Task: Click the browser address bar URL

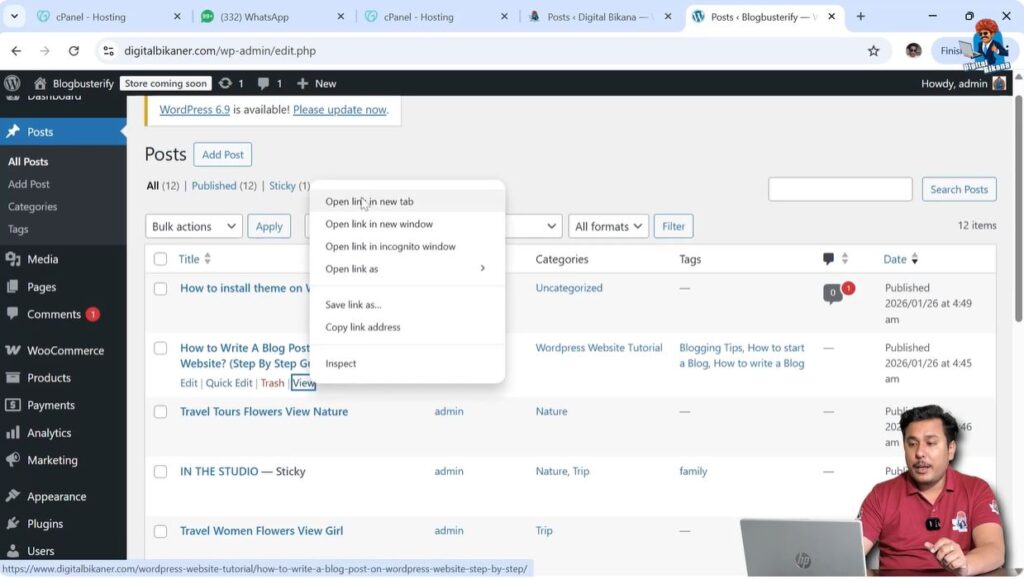Action: 220,51
